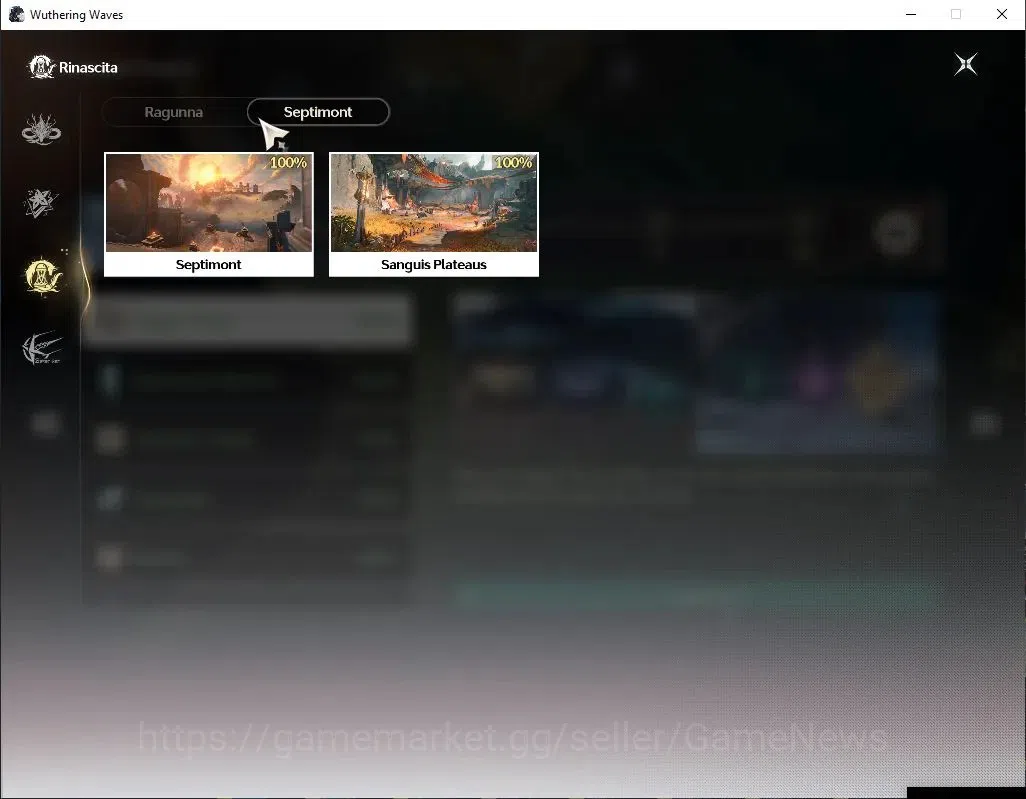Close the Wuthering Waves window
Image resolution: width=1026 pixels, height=799 pixels.
click(x=1002, y=14)
